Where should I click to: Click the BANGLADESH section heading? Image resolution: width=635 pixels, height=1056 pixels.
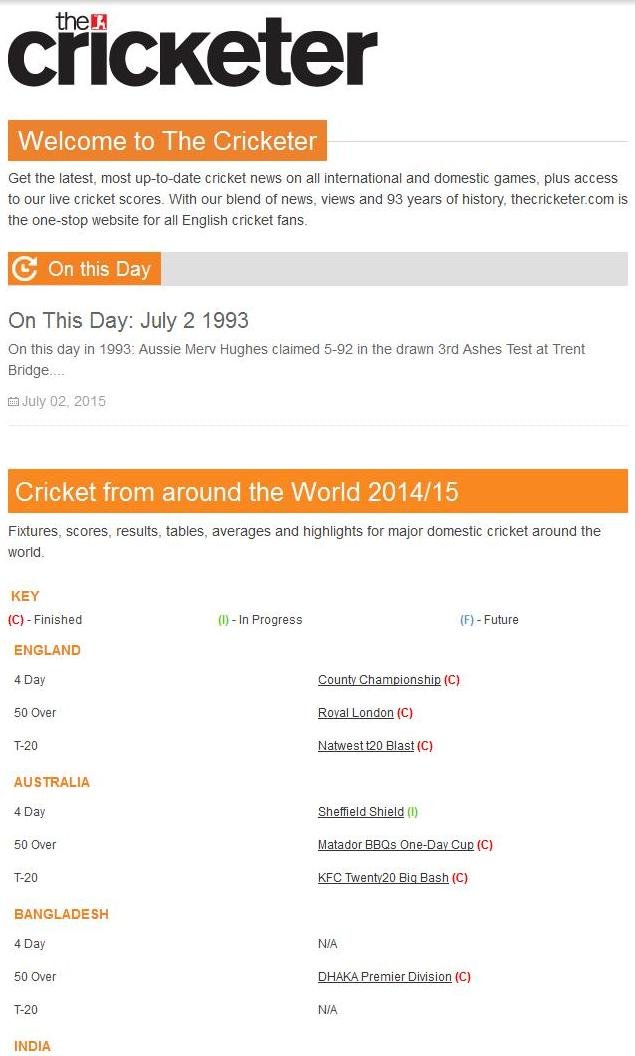(61, 914)
